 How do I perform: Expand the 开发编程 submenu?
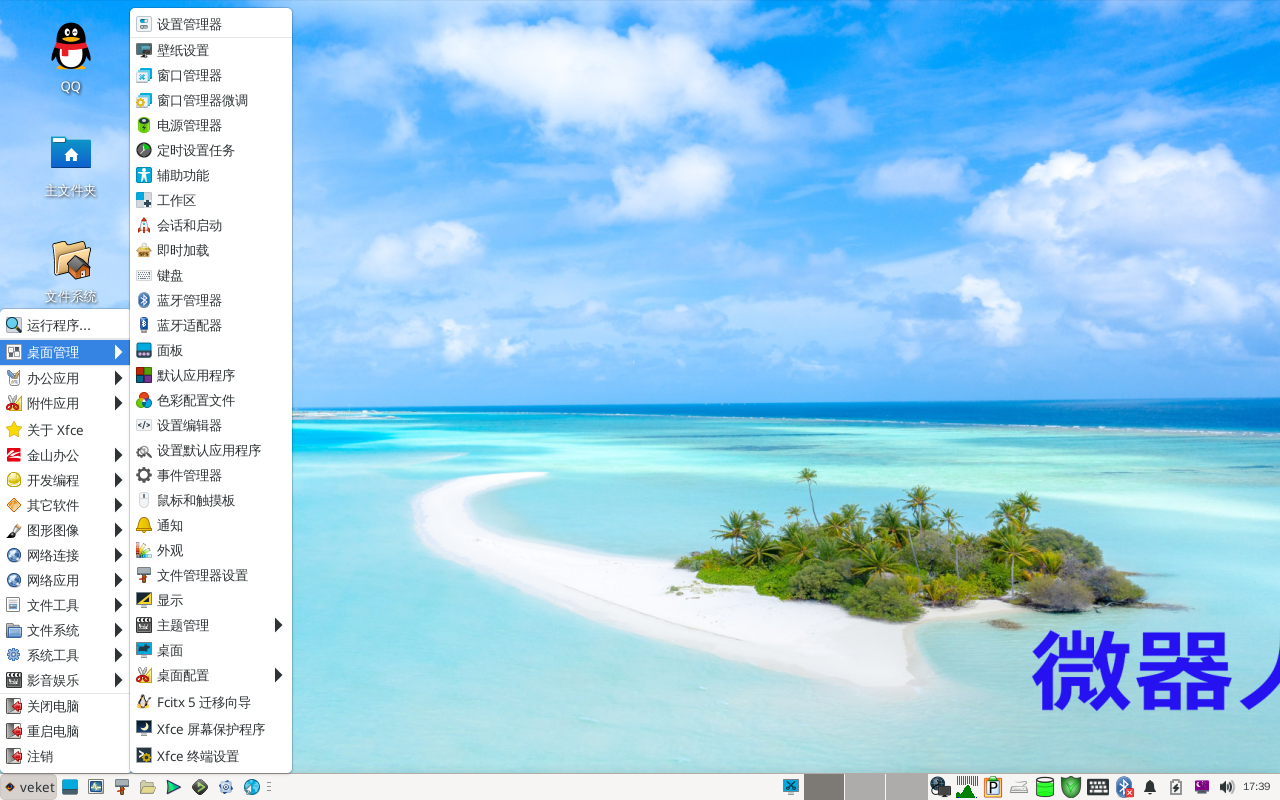click(66, 480)
